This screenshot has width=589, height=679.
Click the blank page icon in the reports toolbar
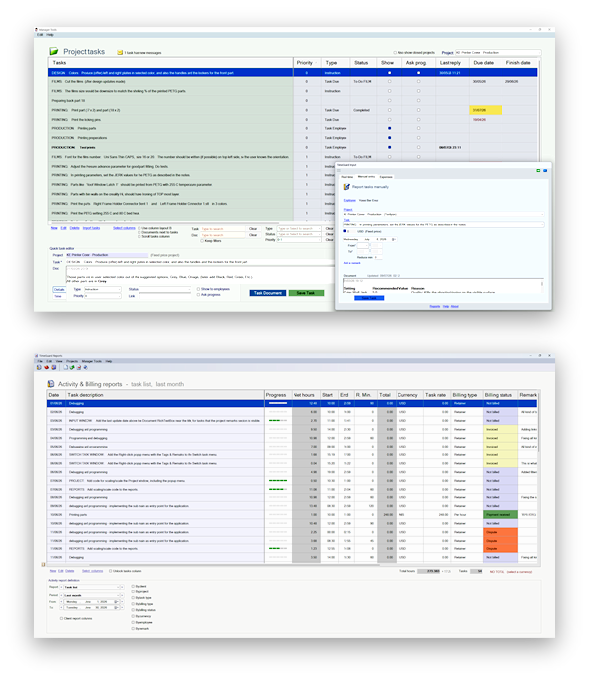[66, 367]
